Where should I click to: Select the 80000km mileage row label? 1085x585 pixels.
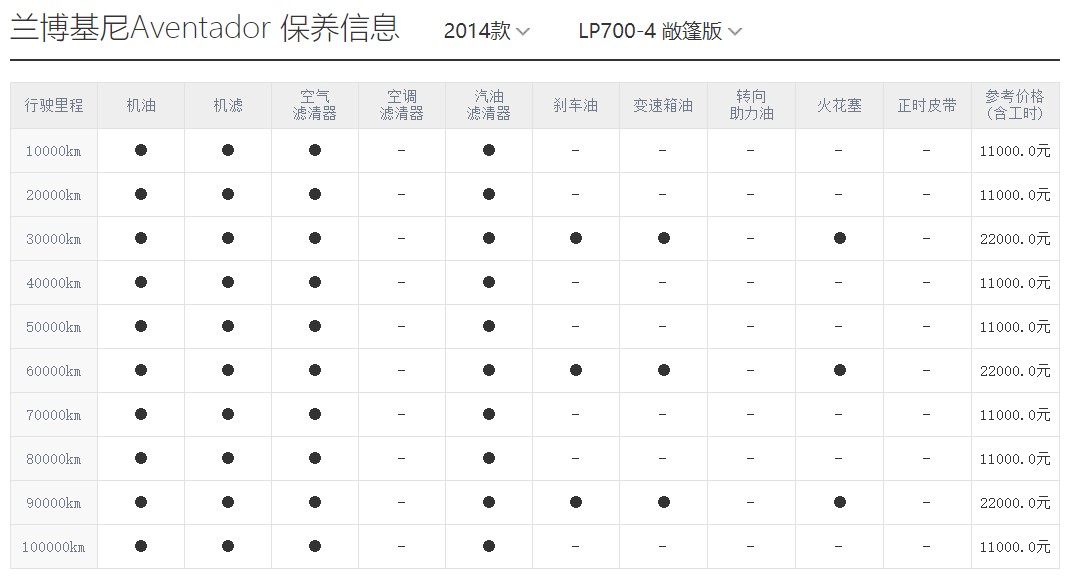pos(54,459)
